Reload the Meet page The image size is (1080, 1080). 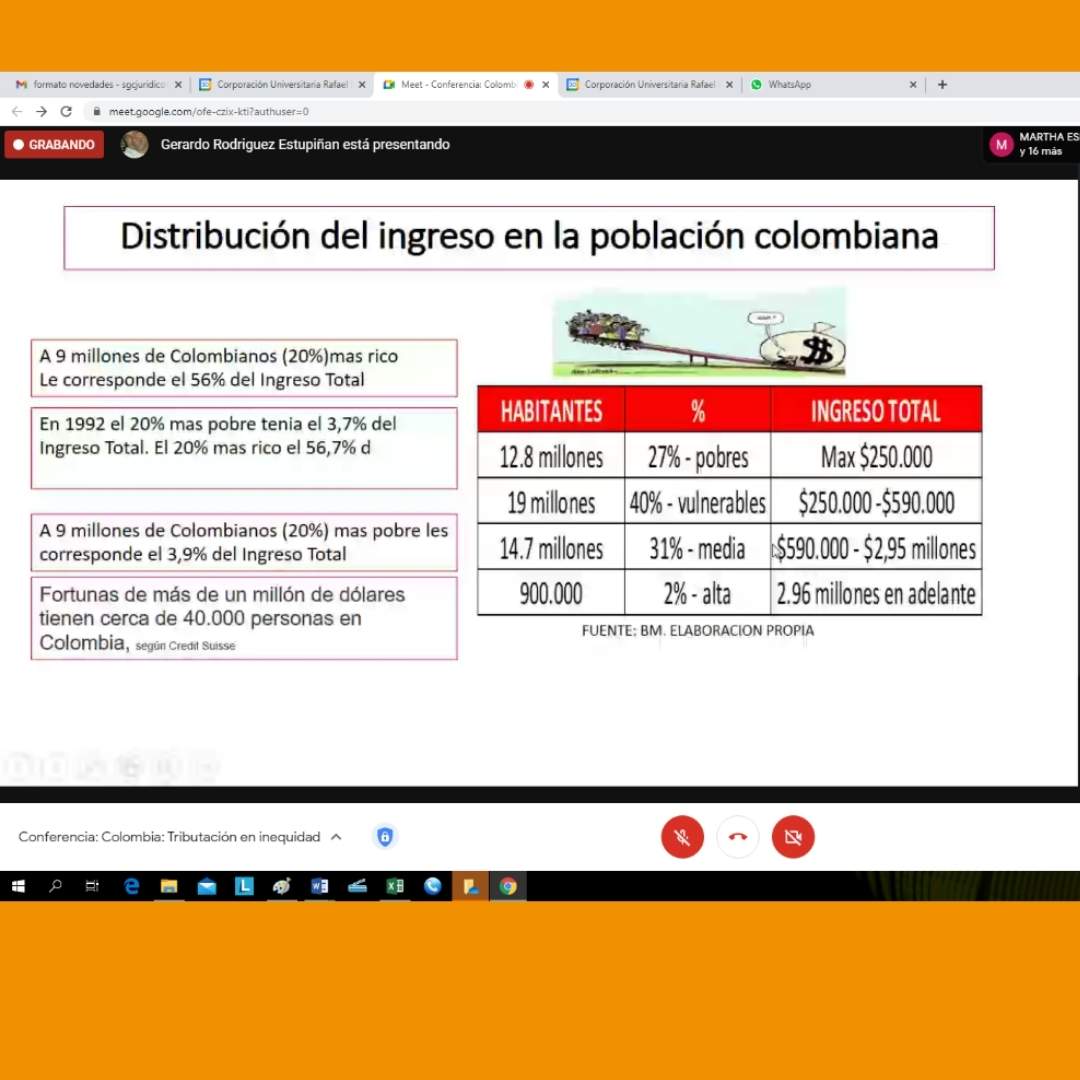pos(66,112)
